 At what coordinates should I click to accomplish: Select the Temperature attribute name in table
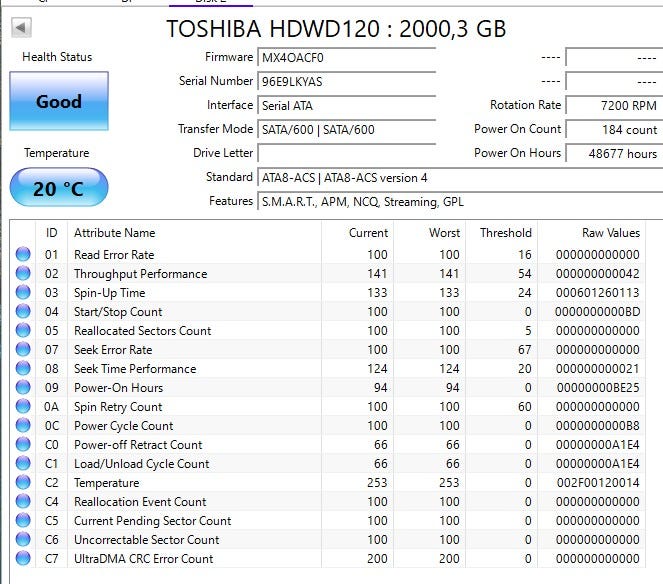pyautogui.click(x=107, y=483)
